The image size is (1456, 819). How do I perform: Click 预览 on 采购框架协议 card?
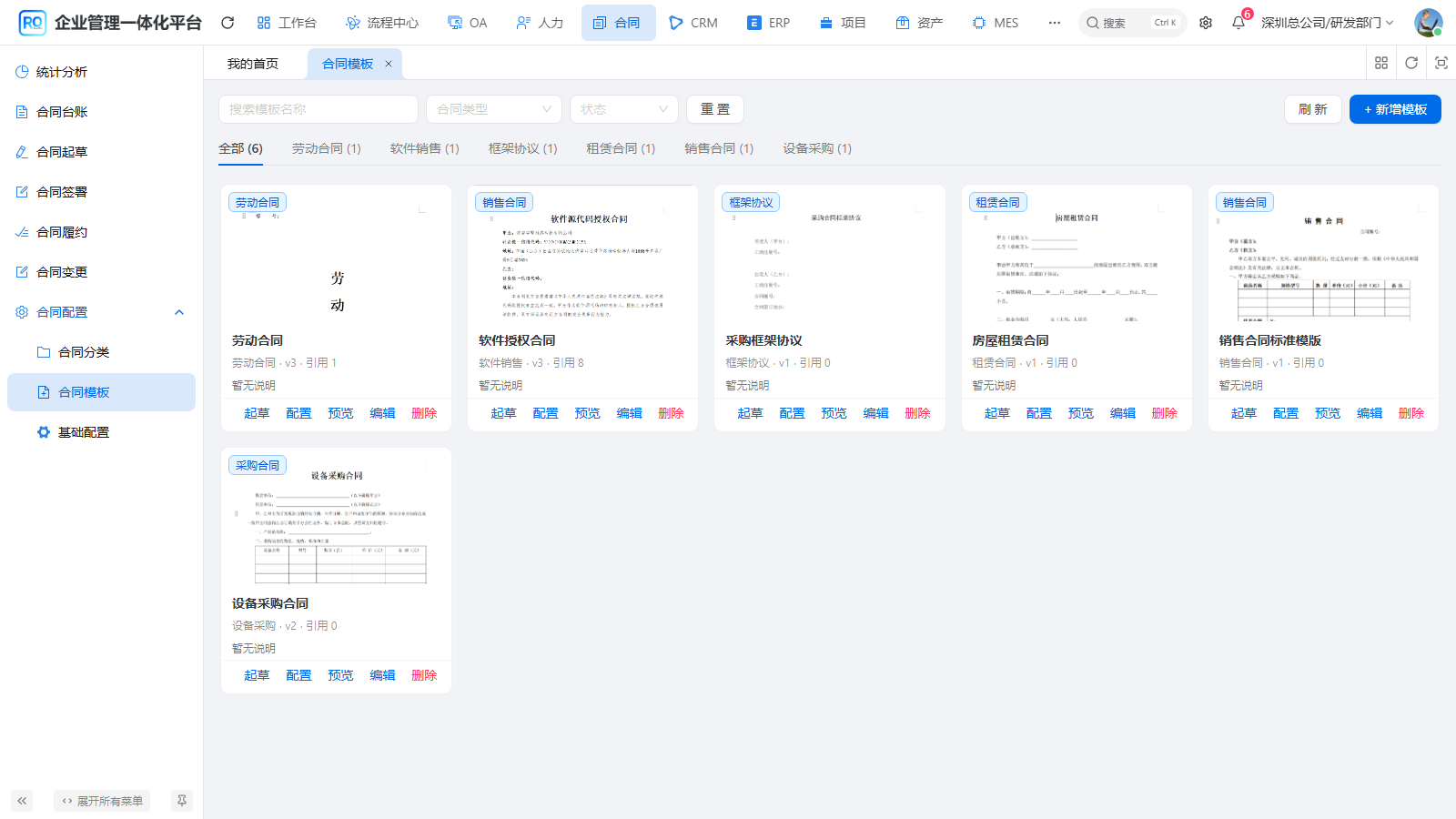coord(834,413)
